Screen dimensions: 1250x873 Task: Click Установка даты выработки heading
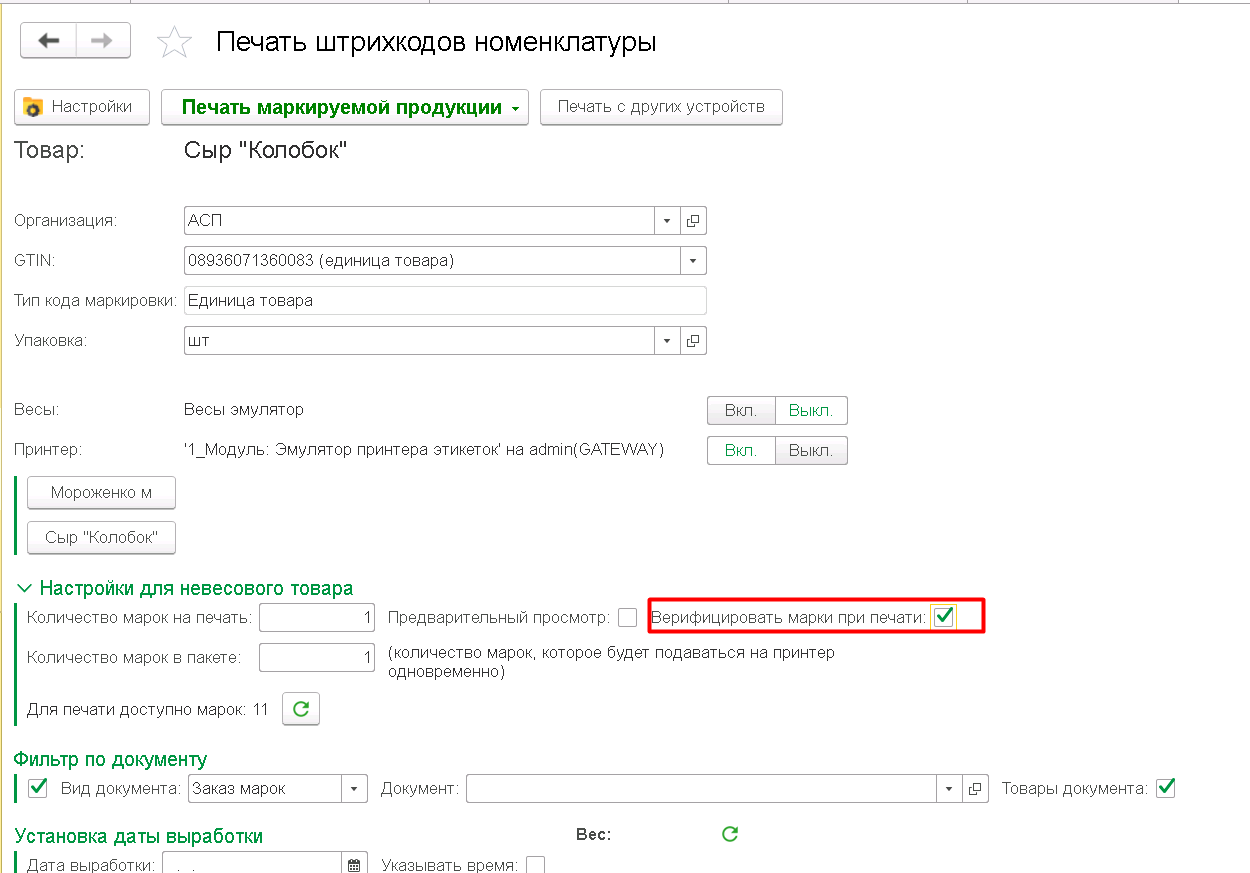pyautogui.click(x=139, y=836)
